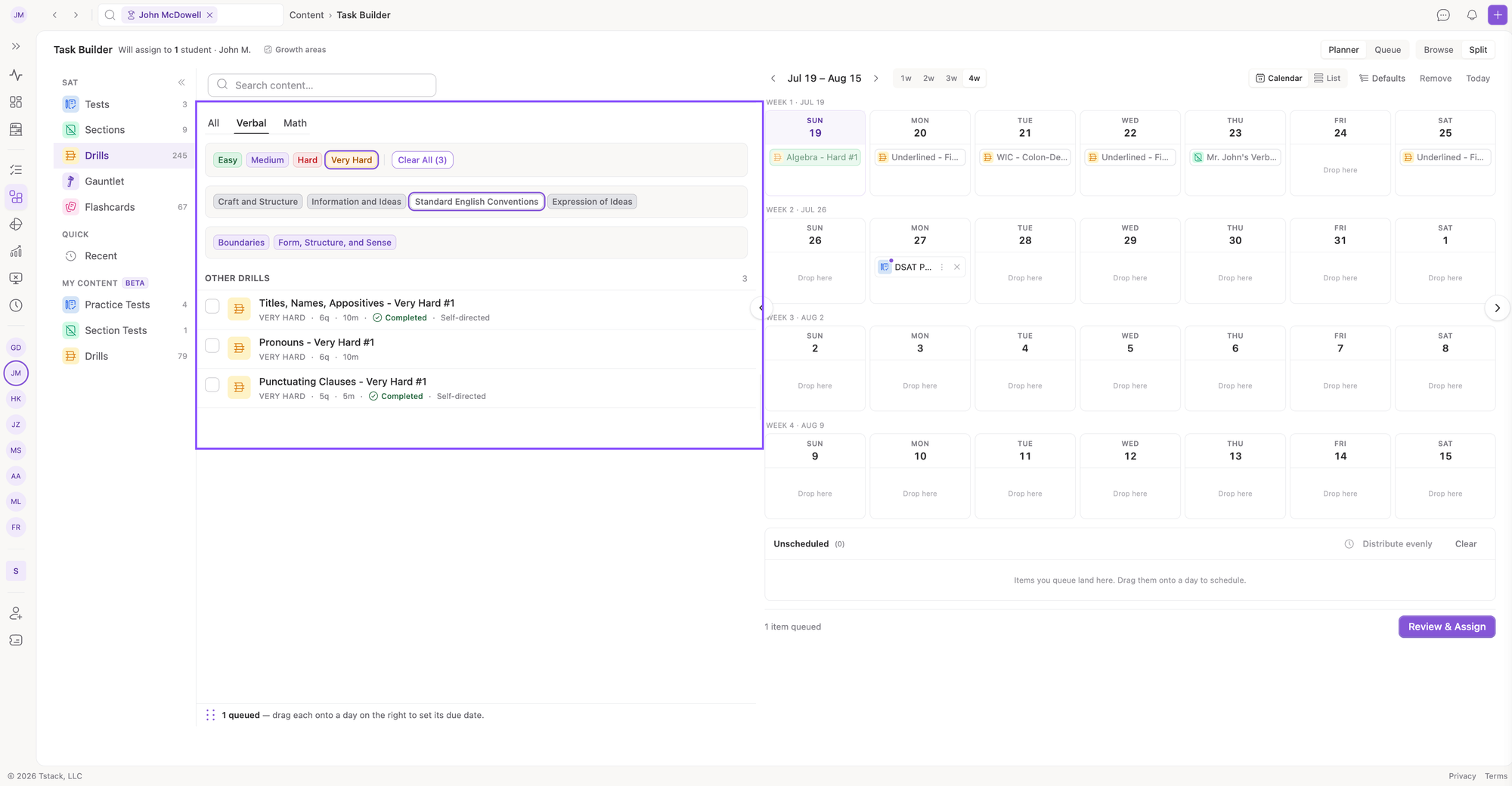Open the notifications bell

tap(1472, 15)
